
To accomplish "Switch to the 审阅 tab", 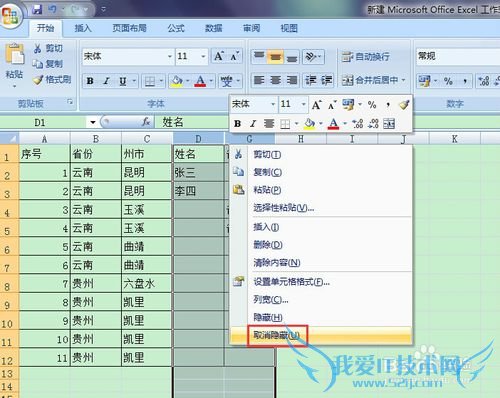I will (252, 28).
